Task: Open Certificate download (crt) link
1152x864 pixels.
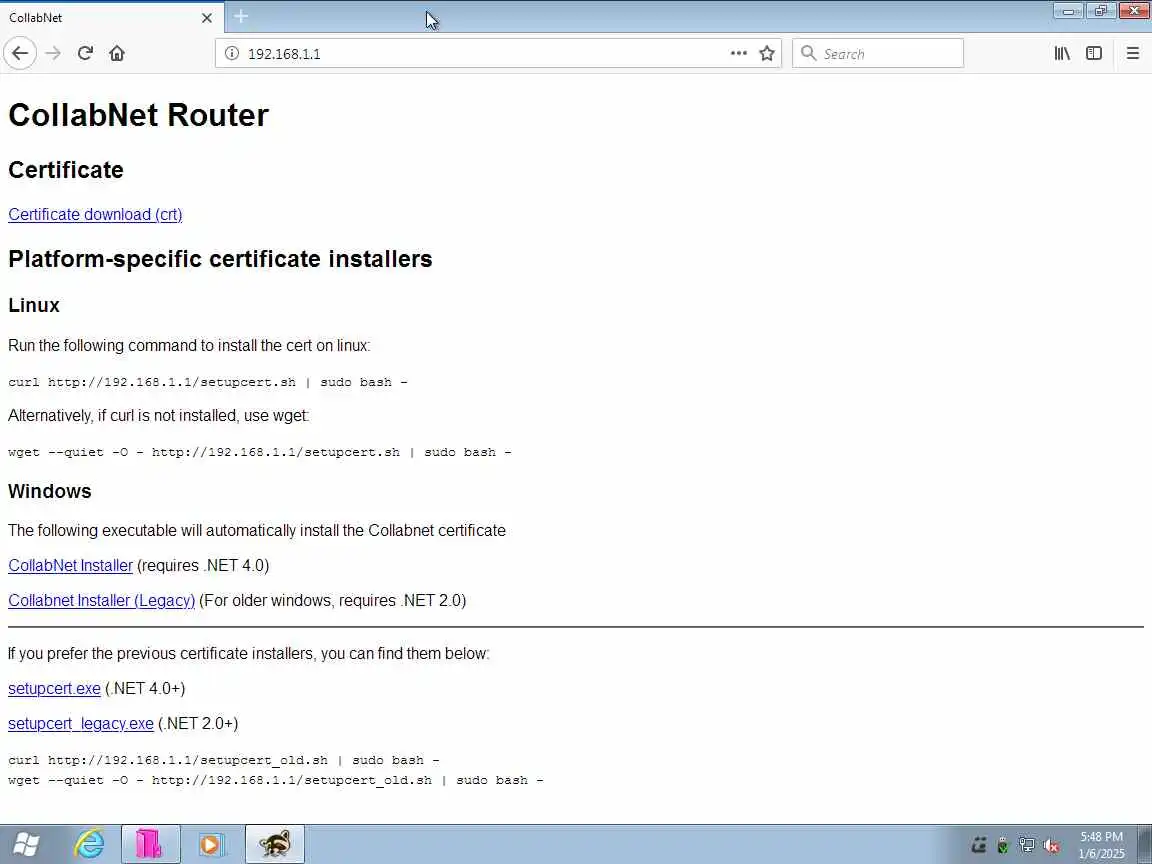Action: click(95, 215)
